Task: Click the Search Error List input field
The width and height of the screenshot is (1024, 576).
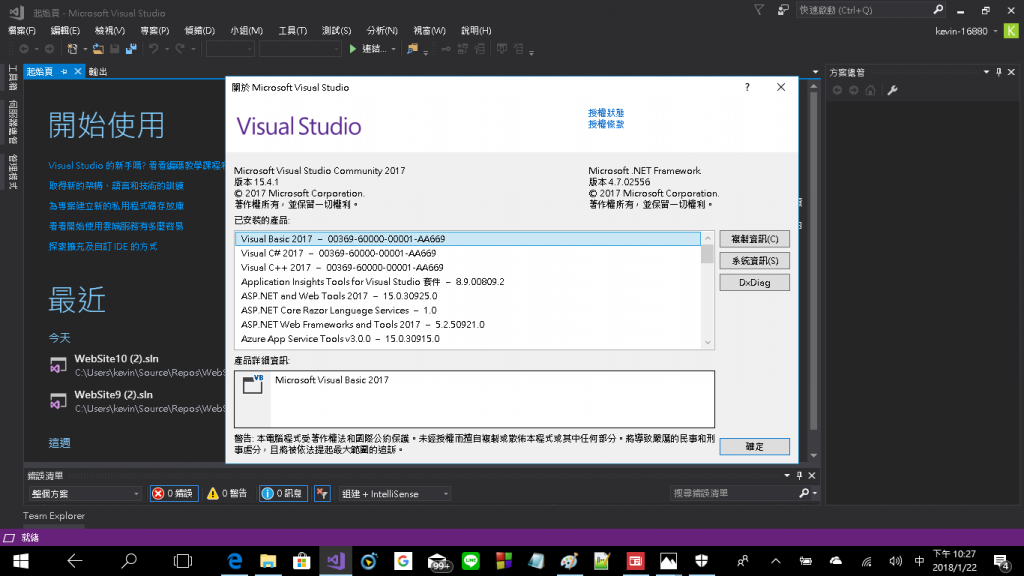Action: point(734,493)
